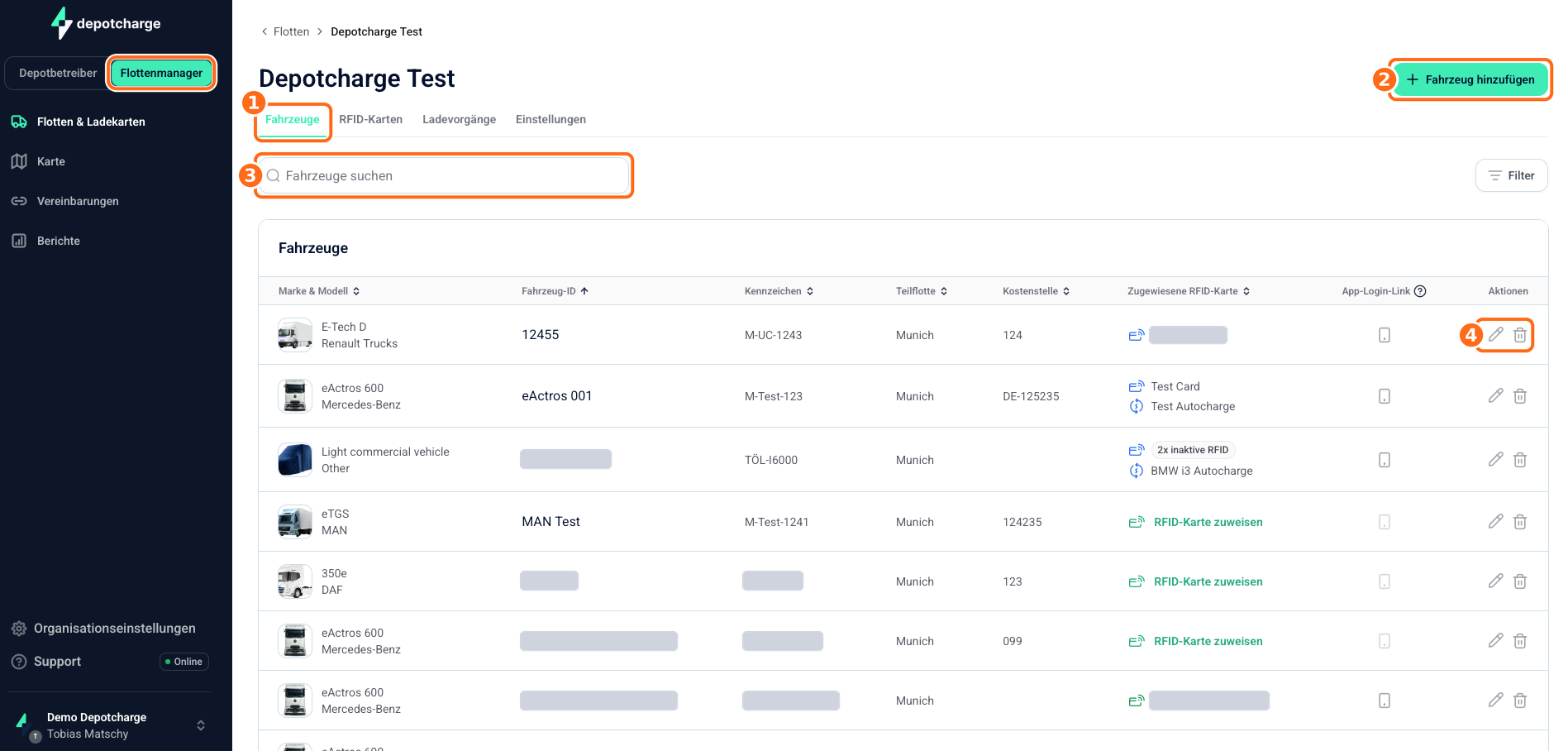1568x751 pixels.
Task: Sort table by Teilflotte
Action: click(922, 291)
